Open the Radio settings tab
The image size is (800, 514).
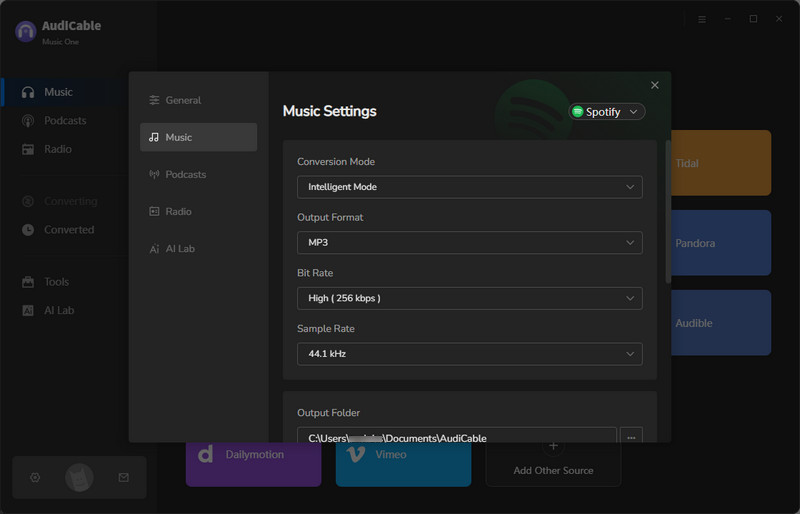coord(198,211)
